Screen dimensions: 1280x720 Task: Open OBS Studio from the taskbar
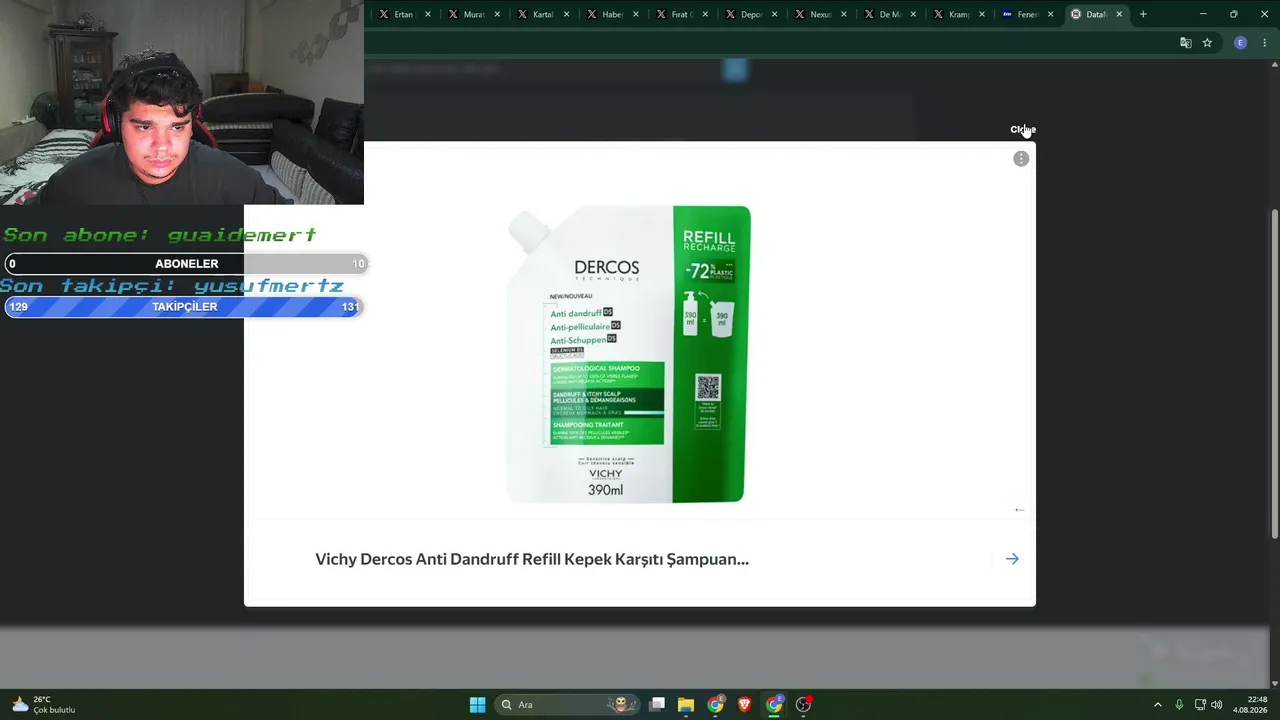click(x=803, y=705)
